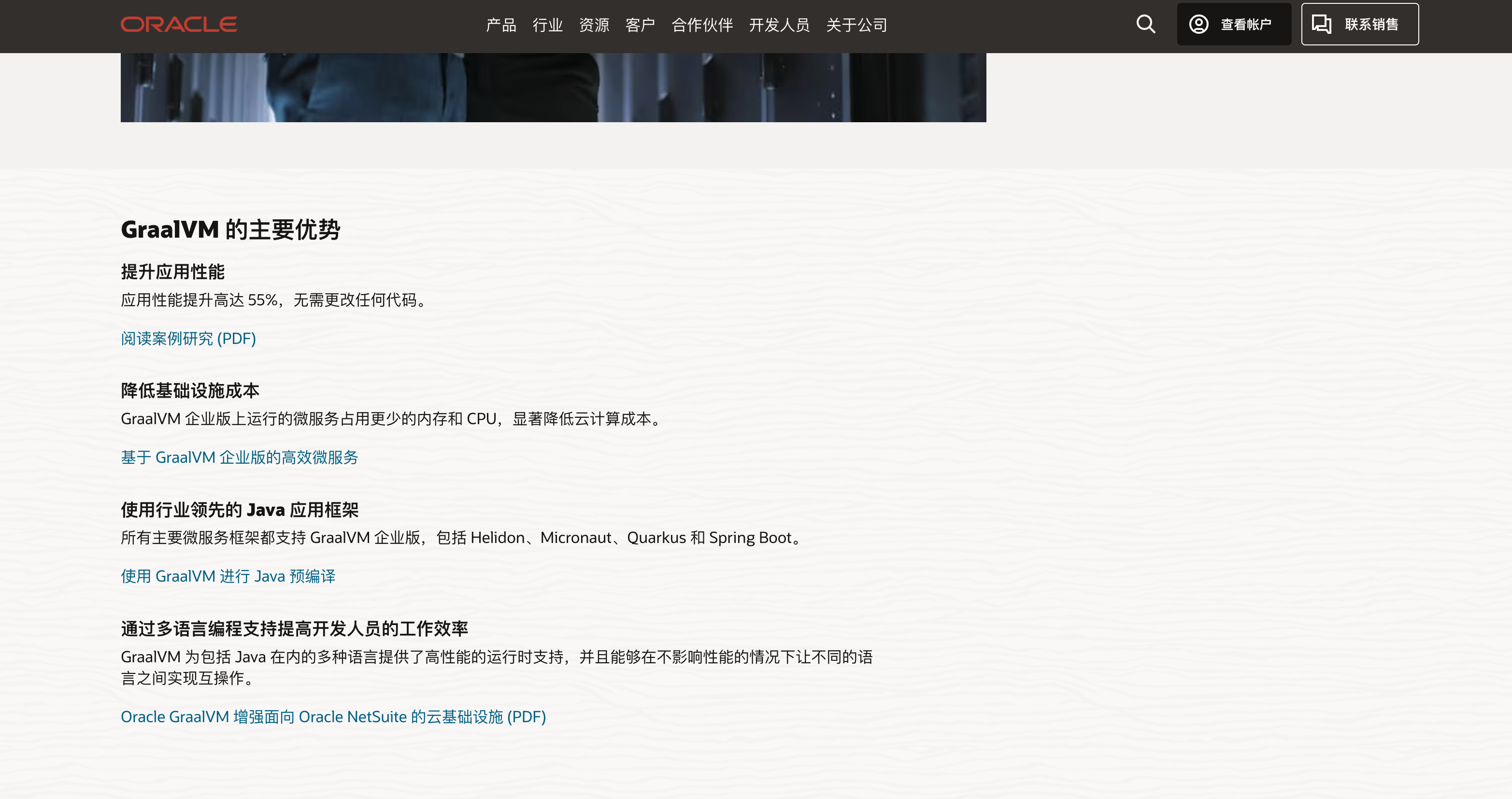Click the server room banner image

[553, 87]
